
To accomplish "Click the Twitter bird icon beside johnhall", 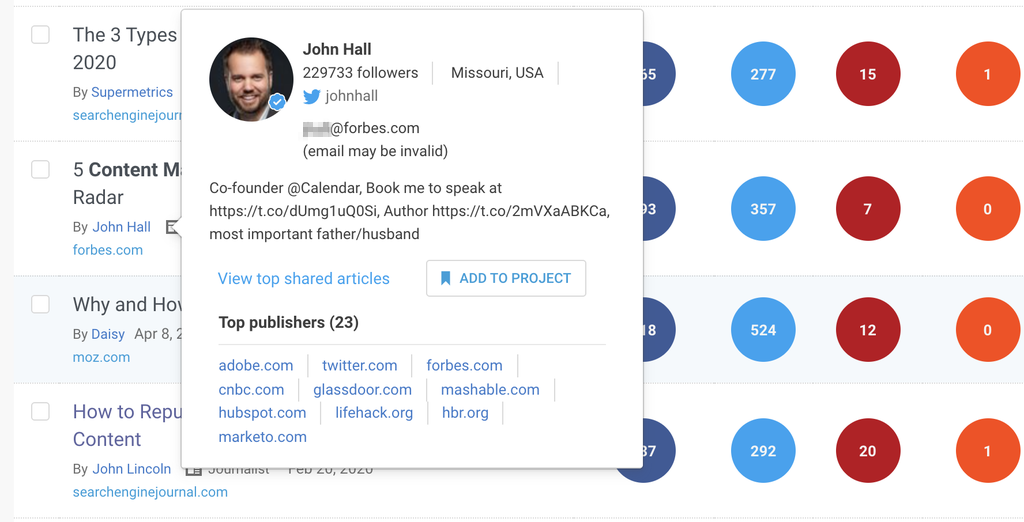I will click(312, 97).
